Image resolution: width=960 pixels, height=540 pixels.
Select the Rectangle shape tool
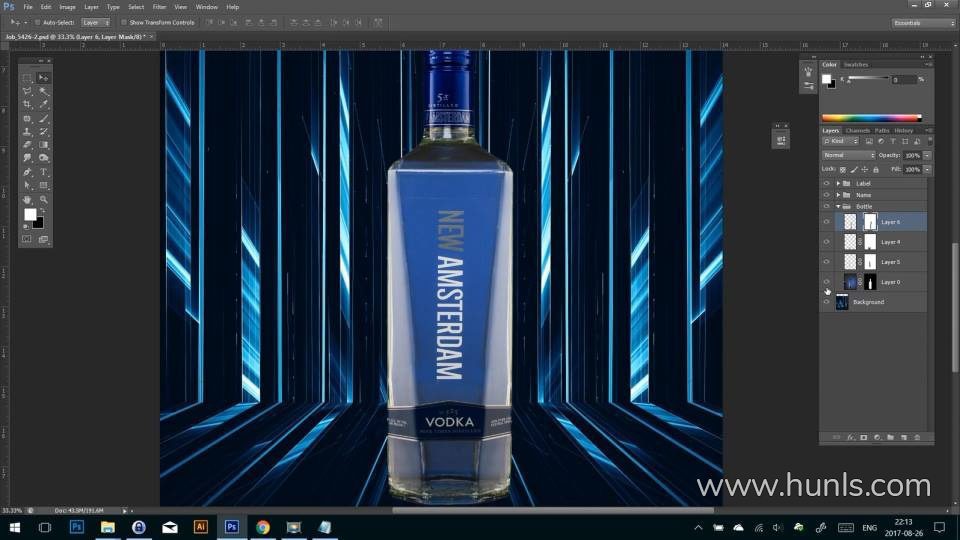point(43,185)
